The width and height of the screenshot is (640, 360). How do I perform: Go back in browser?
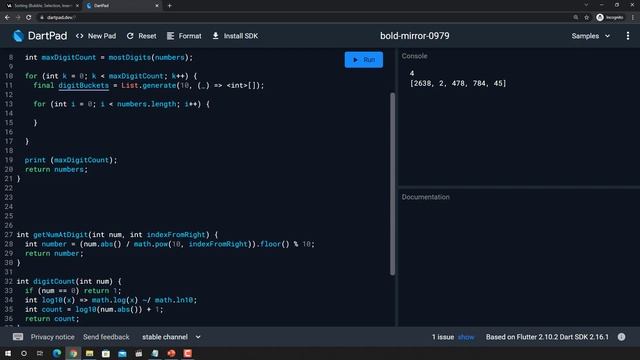(7, 17)
